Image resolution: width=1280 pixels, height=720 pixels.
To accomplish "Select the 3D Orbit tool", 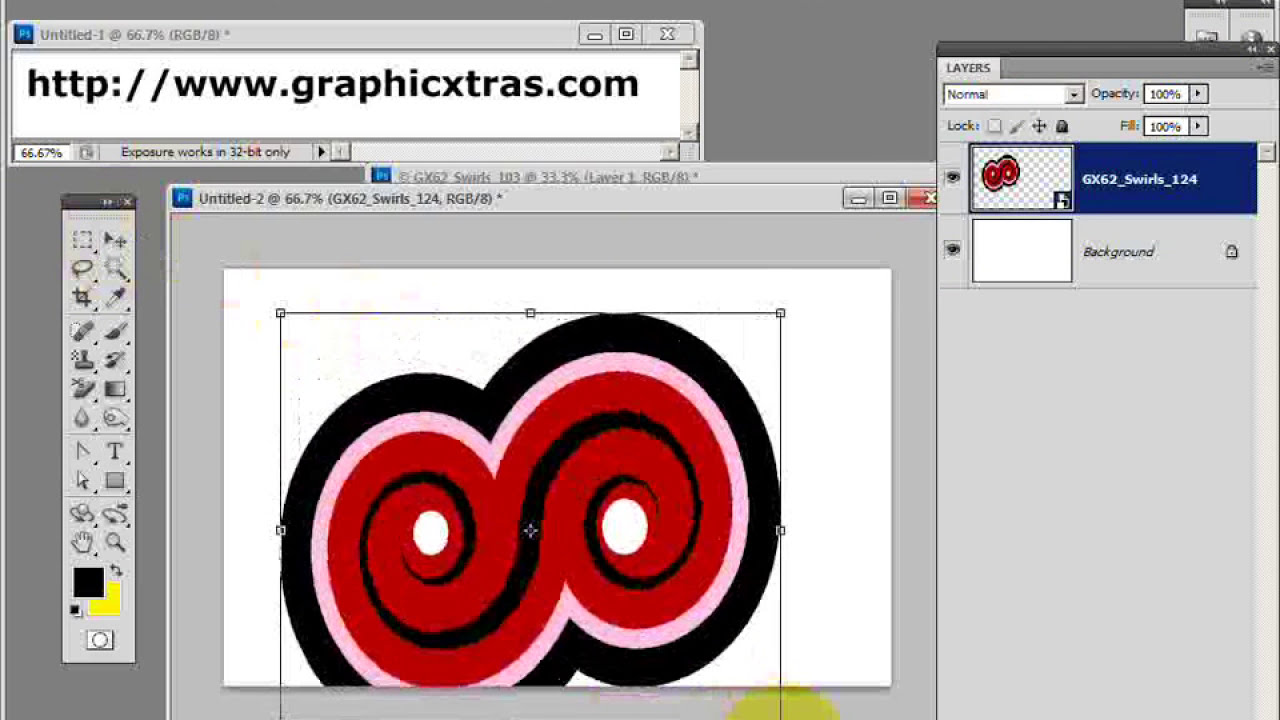I will [x=115, y=514].
